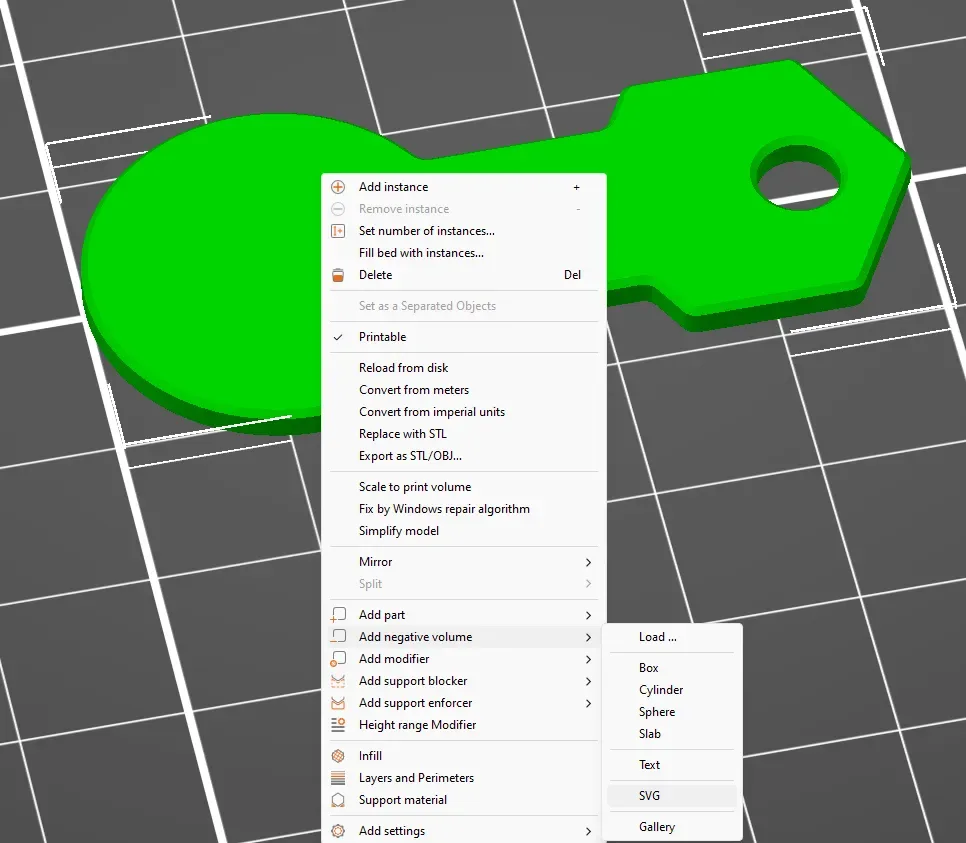This screenshot has width=966, height=843.
Task: Expand the Add part submenu arrow
Action: pyautogui.click(x=588, y=615)
